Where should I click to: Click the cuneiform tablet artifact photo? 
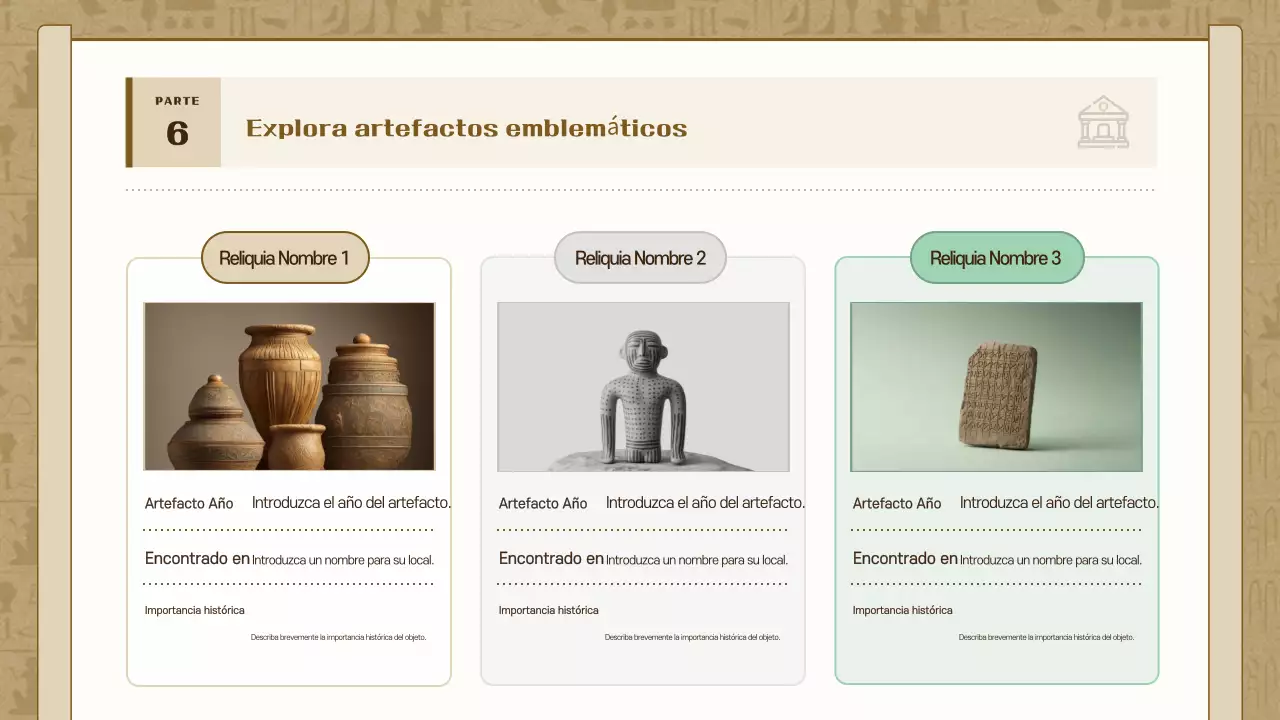tap(996, 386)
